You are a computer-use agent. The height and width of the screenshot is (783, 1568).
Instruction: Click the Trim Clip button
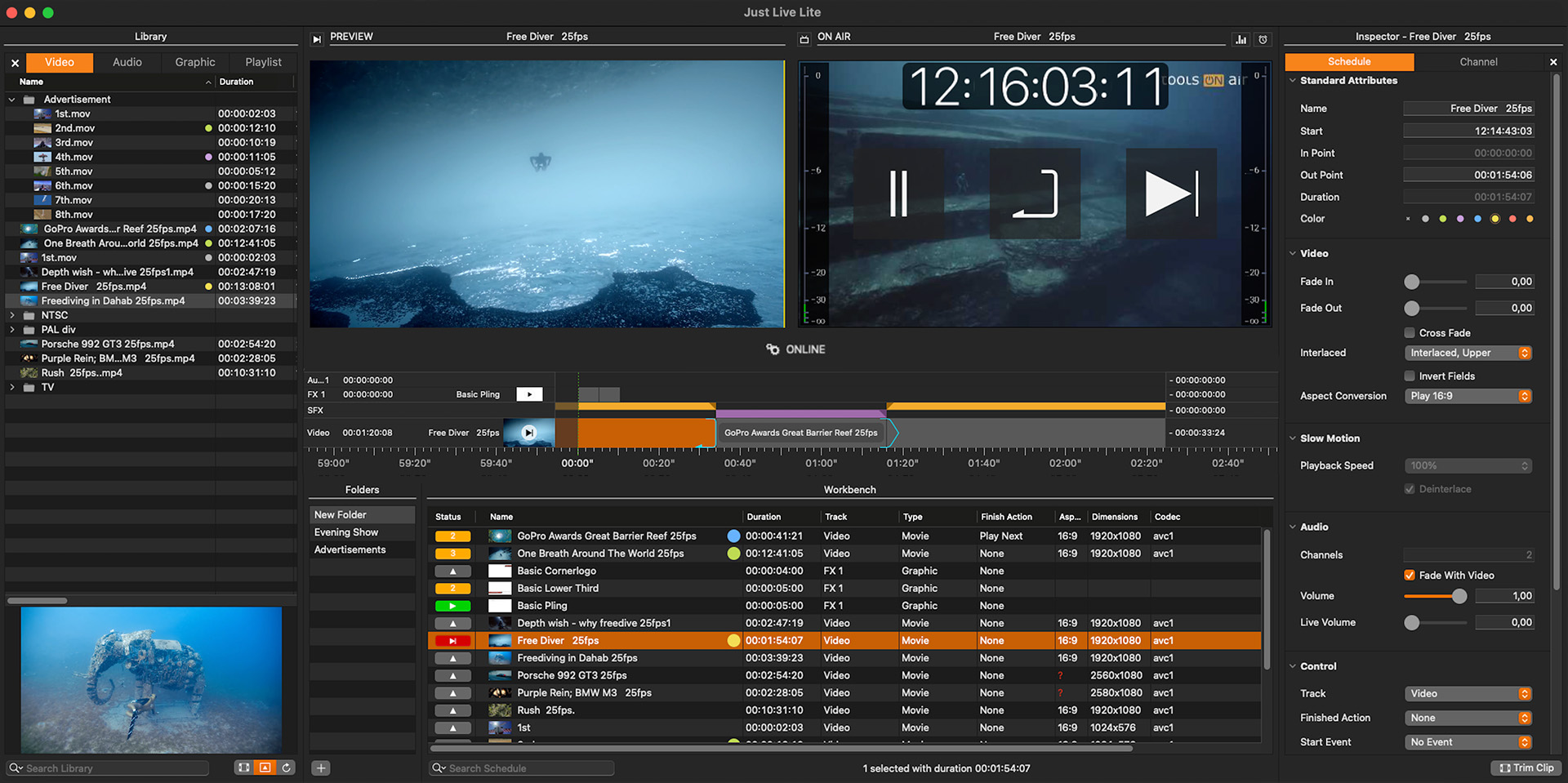tap(1526, 767)
